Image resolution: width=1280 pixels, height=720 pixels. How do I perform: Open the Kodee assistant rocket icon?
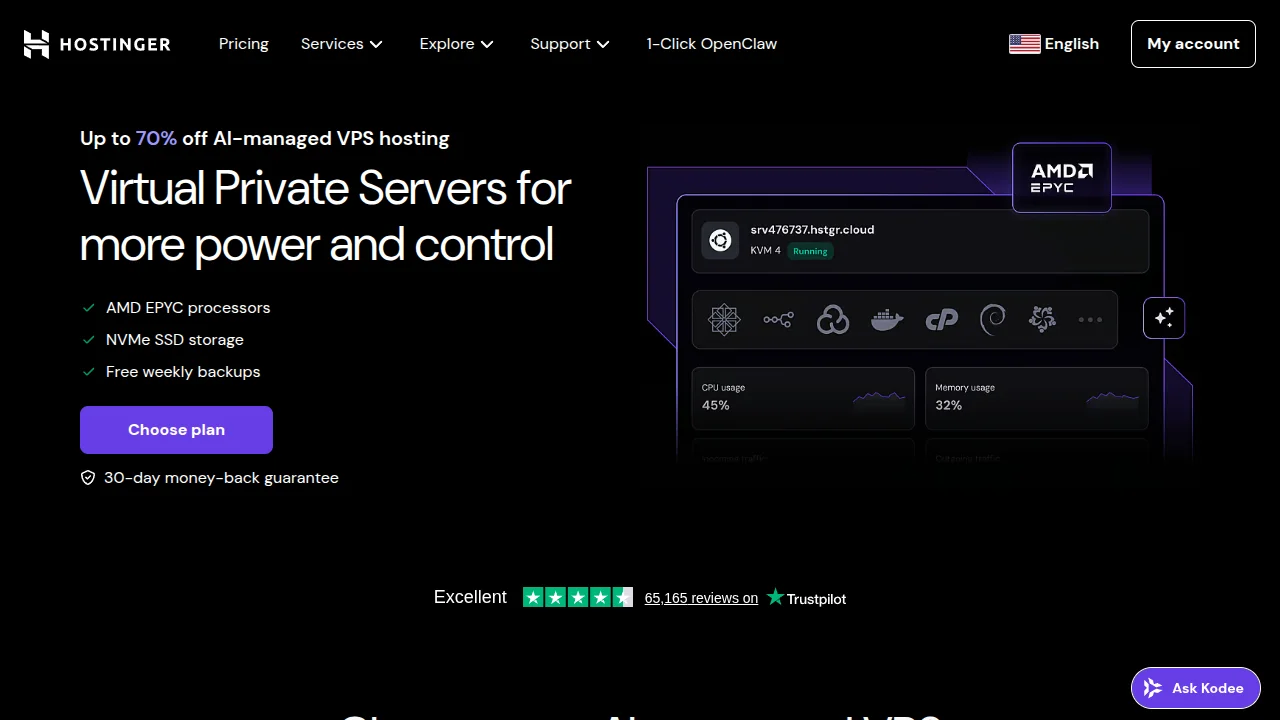coord(1151,688)
